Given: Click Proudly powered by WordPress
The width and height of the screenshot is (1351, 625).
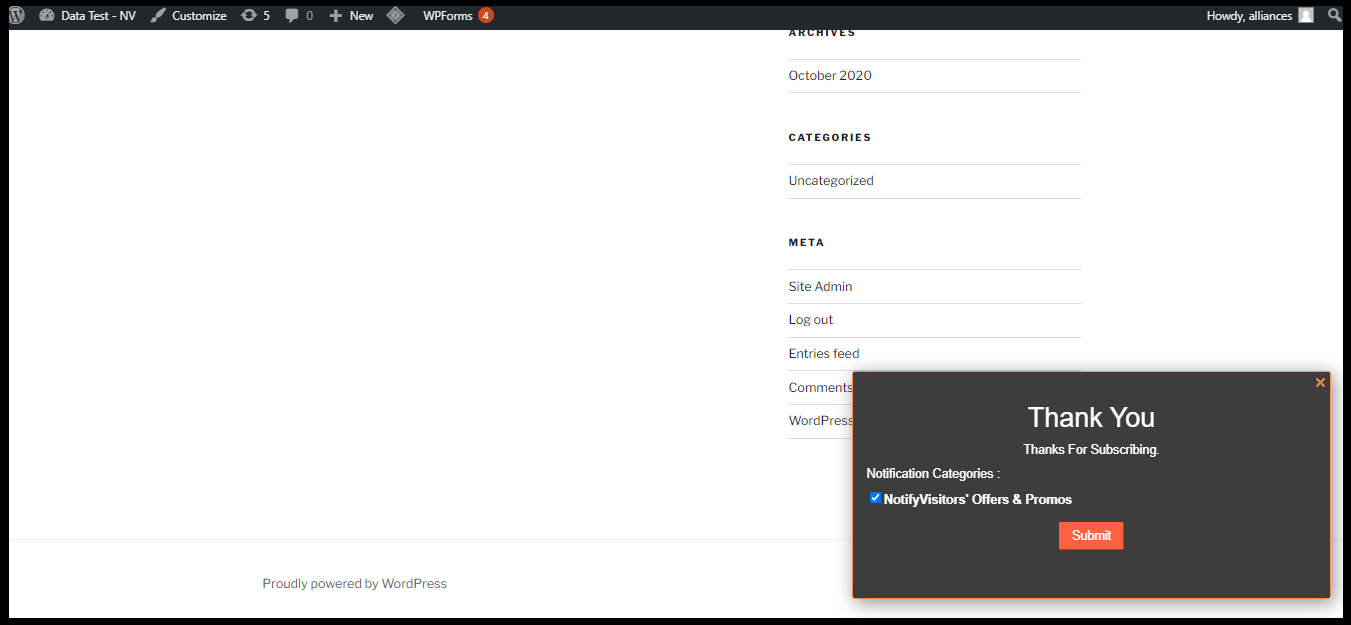Looking at the screenshot, I should (354, 584).
